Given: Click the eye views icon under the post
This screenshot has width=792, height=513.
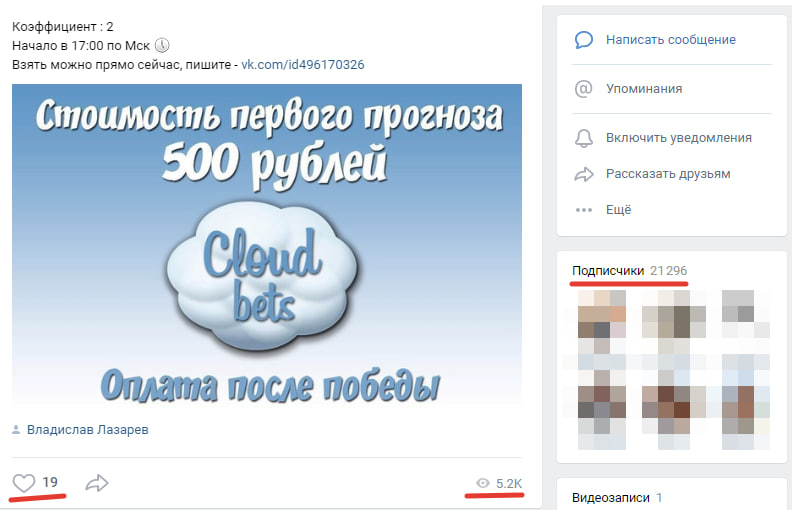Looking at the screenshot, I should point(483,484).
